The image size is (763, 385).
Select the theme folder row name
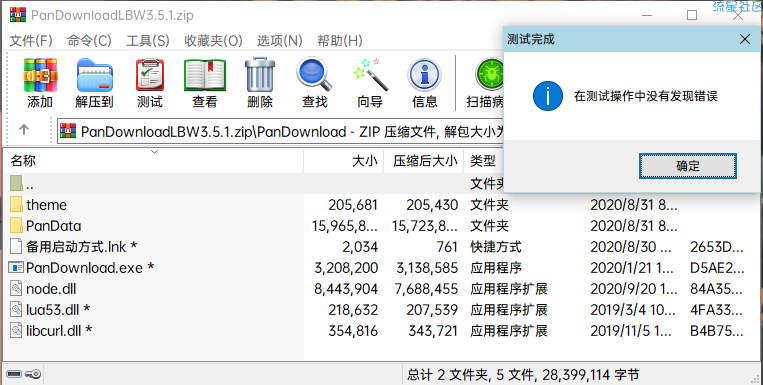click(46, 205)
